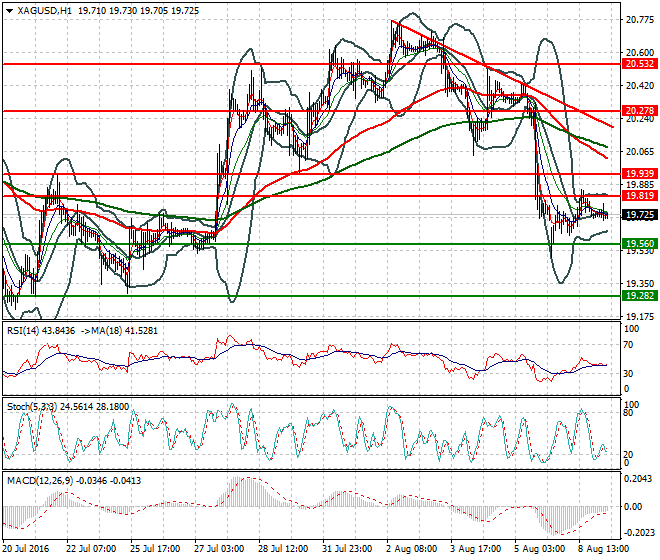
Task: Click the triangle next to XAGUSD,H1 title
Action: 10,11
